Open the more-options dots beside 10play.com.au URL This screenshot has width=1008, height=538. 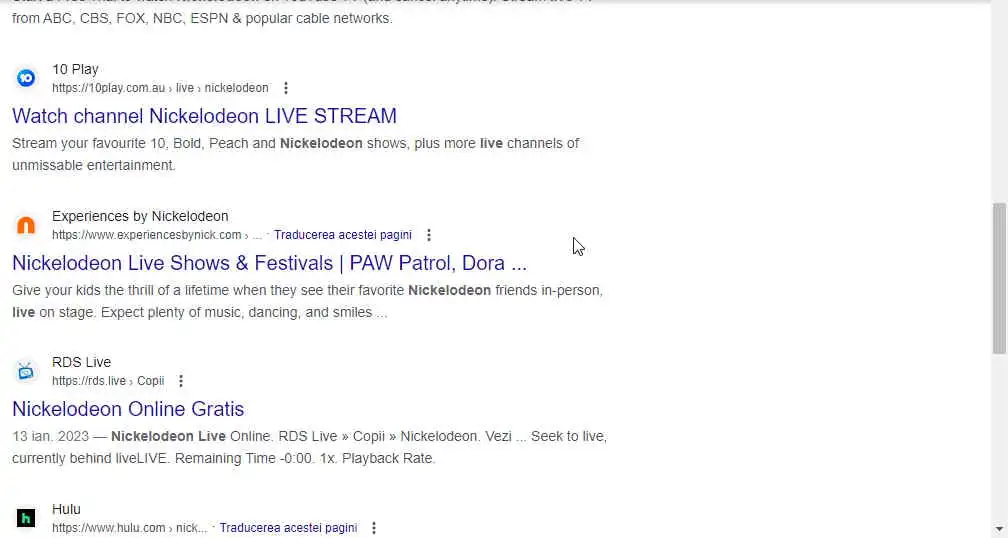pyautogui.click(x=285, y=88)
